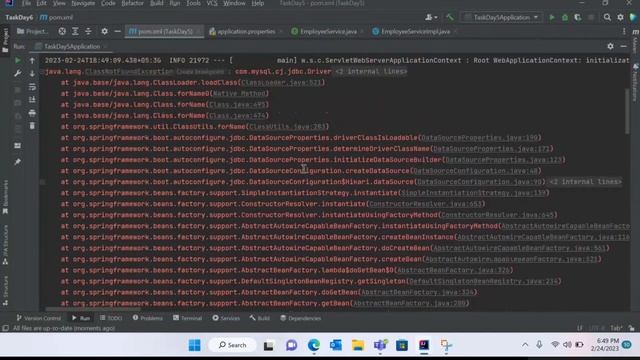Restore layout icon in Run sidebar
The image size is (640, 360).
[x=18, y=146]
